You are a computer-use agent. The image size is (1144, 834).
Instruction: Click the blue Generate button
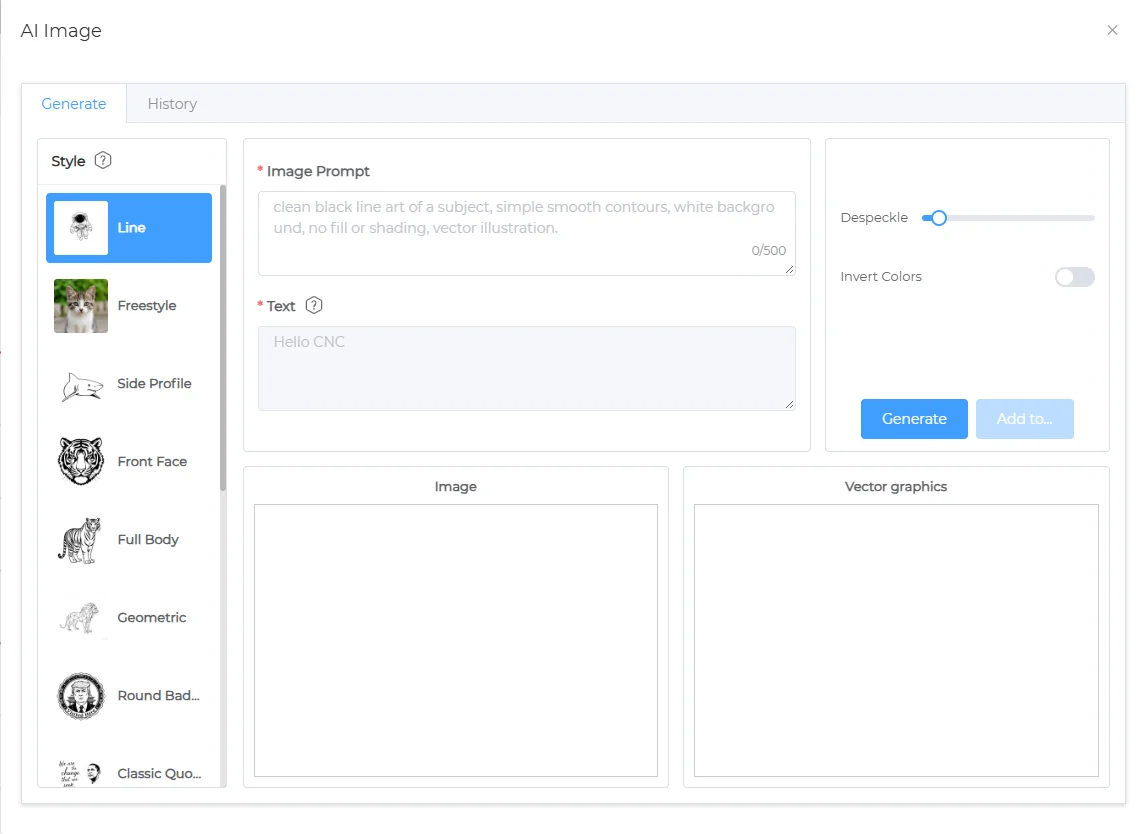[914, 419]
